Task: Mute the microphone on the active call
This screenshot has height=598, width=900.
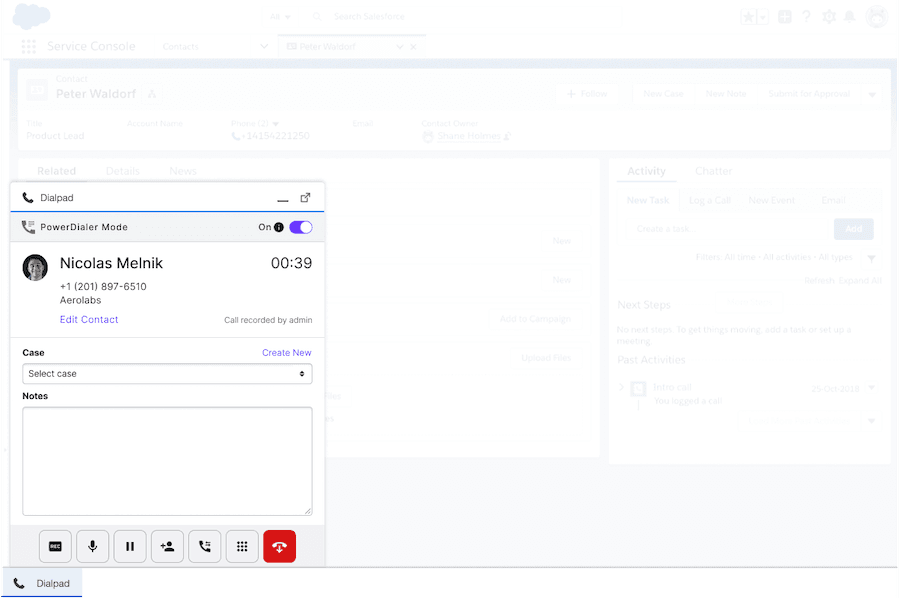Action: click(x=92, y=546)
